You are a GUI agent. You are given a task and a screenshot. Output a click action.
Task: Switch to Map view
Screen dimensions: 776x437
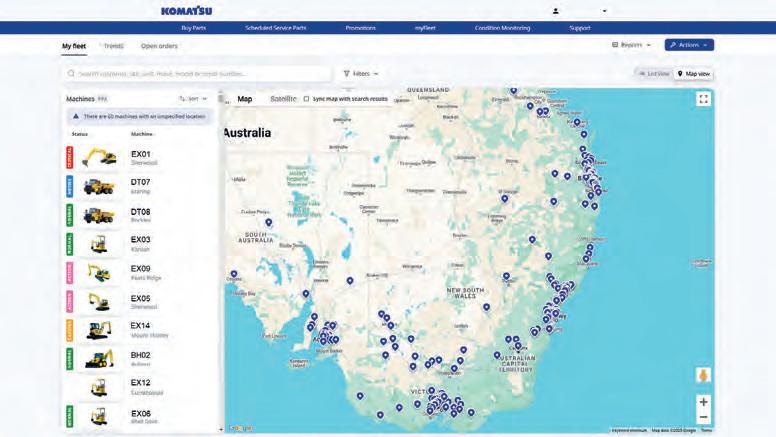694,74
